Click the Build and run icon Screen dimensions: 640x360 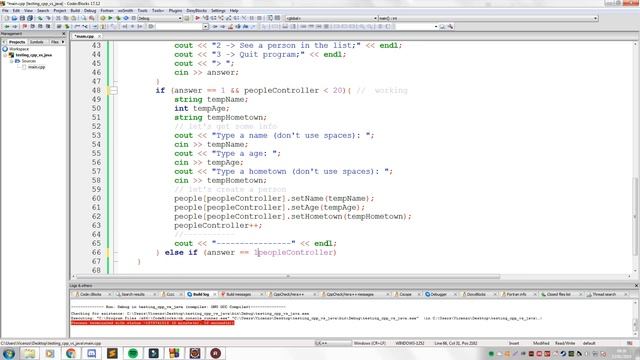pyautogui.click(x=118, y=18)
